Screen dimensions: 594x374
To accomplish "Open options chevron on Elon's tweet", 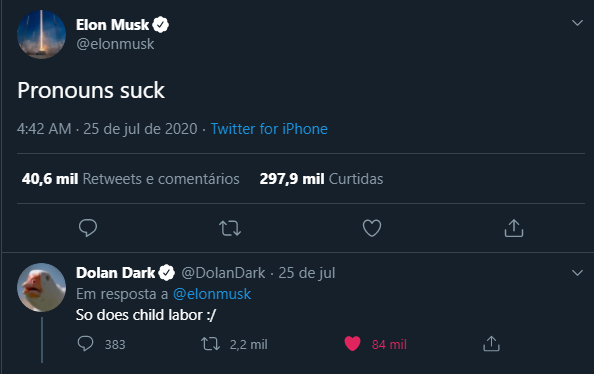I will pos(577,23).
